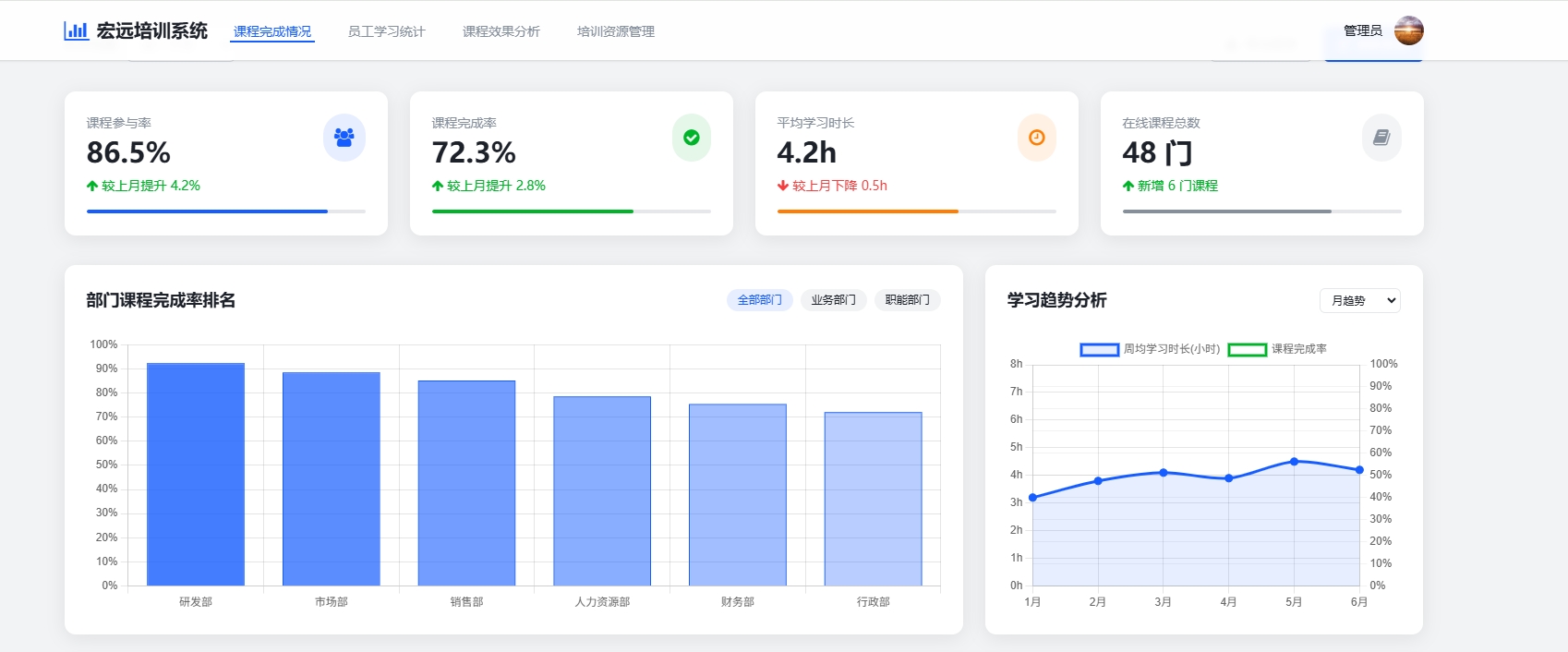This screenshot has width=1568, height=652.
Task: Click the up arrow beside 新增 6 门课程
Action: [1128, 186]
